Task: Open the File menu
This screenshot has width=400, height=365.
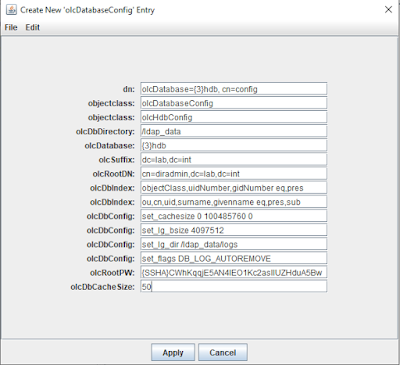Action: [x=11, y=27]
